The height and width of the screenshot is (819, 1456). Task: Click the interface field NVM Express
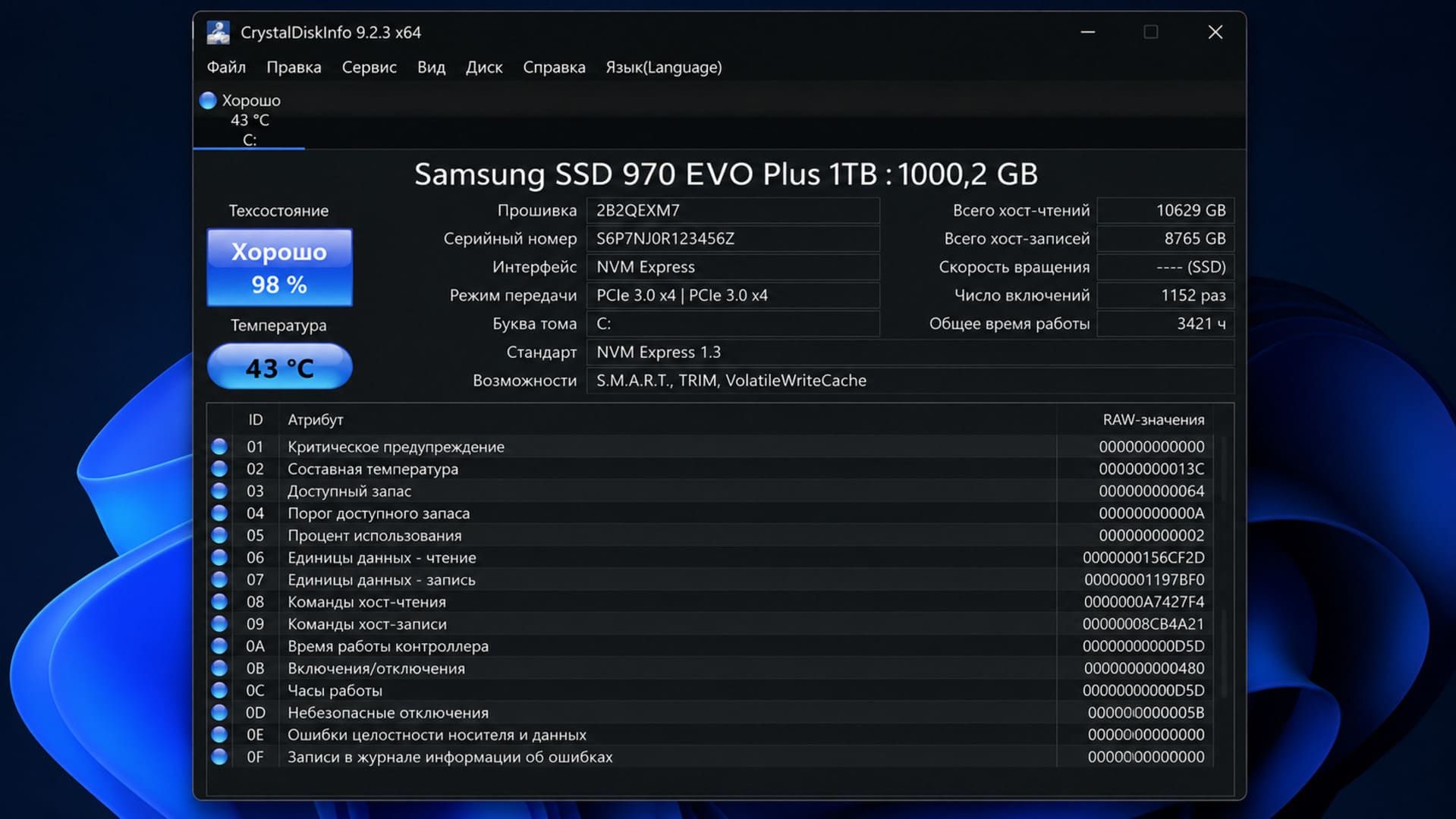click(x=733, y=267)
